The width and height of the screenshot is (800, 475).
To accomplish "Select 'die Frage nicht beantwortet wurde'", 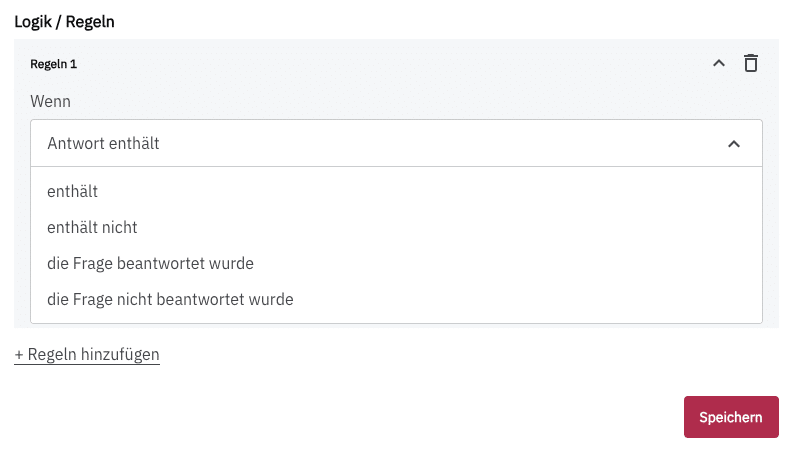I will point(170,299).
